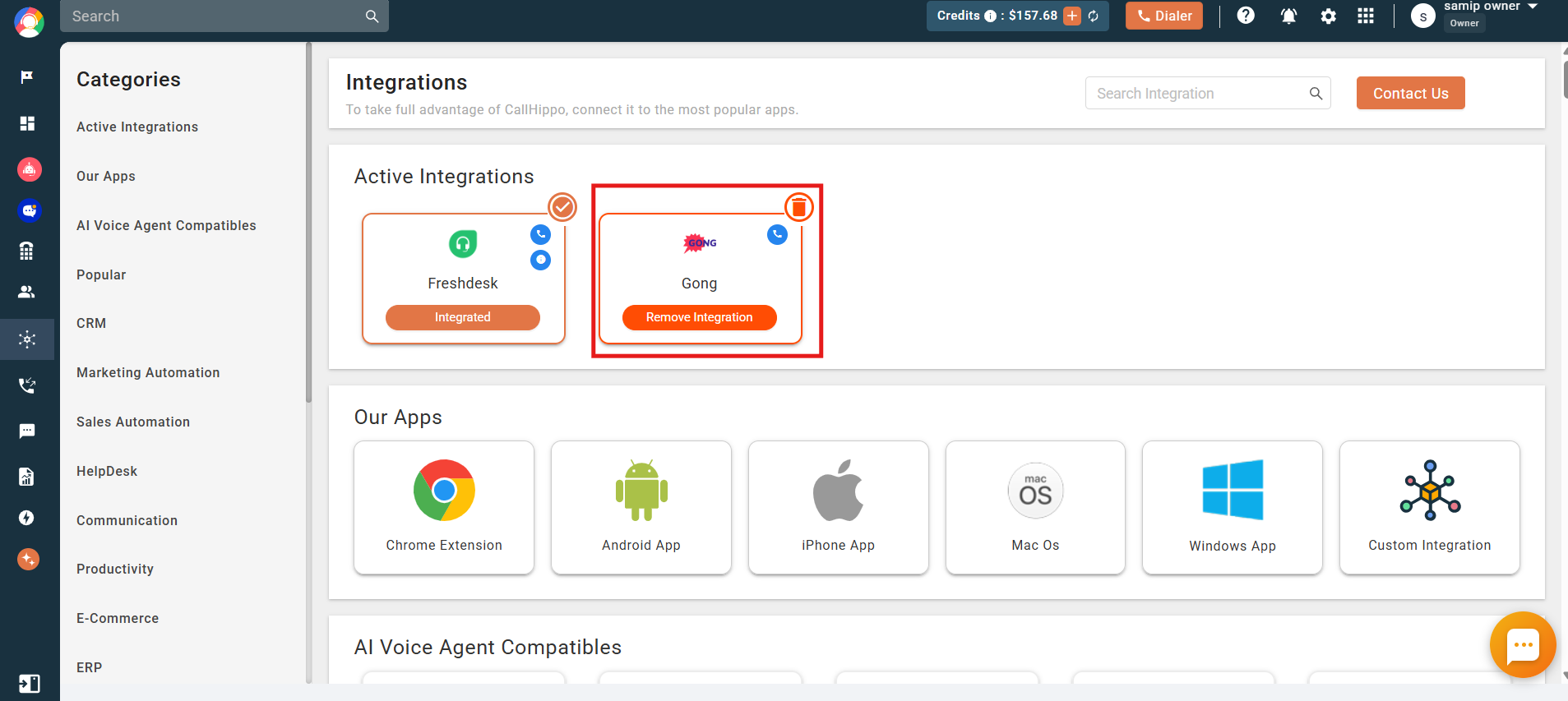The width and height of the screenshot is (1568, 701).
Task: Select Our Apps category
Action: (x=106, y=176)
